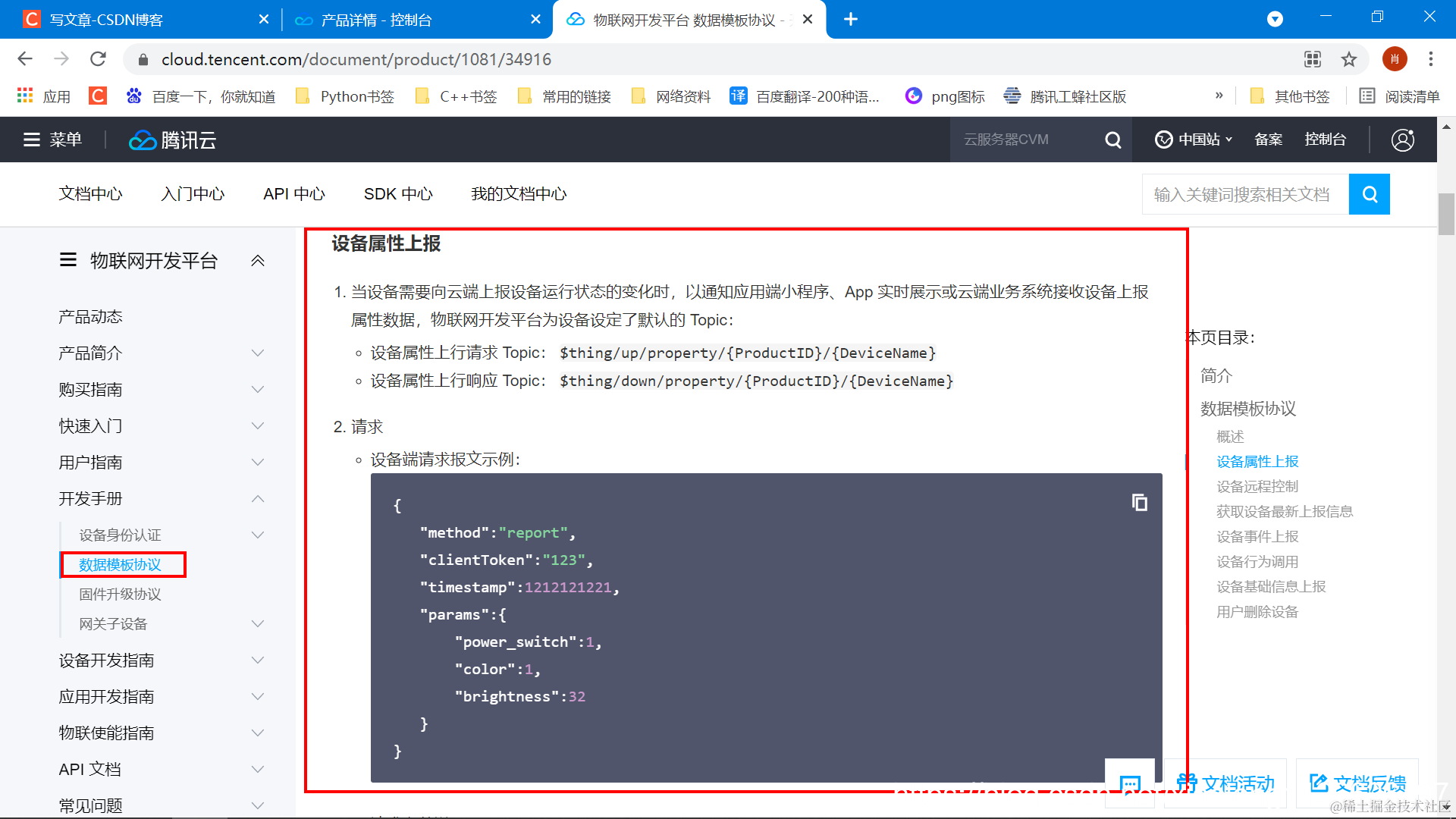Open png图标 bookmark

tap(945, 96)
